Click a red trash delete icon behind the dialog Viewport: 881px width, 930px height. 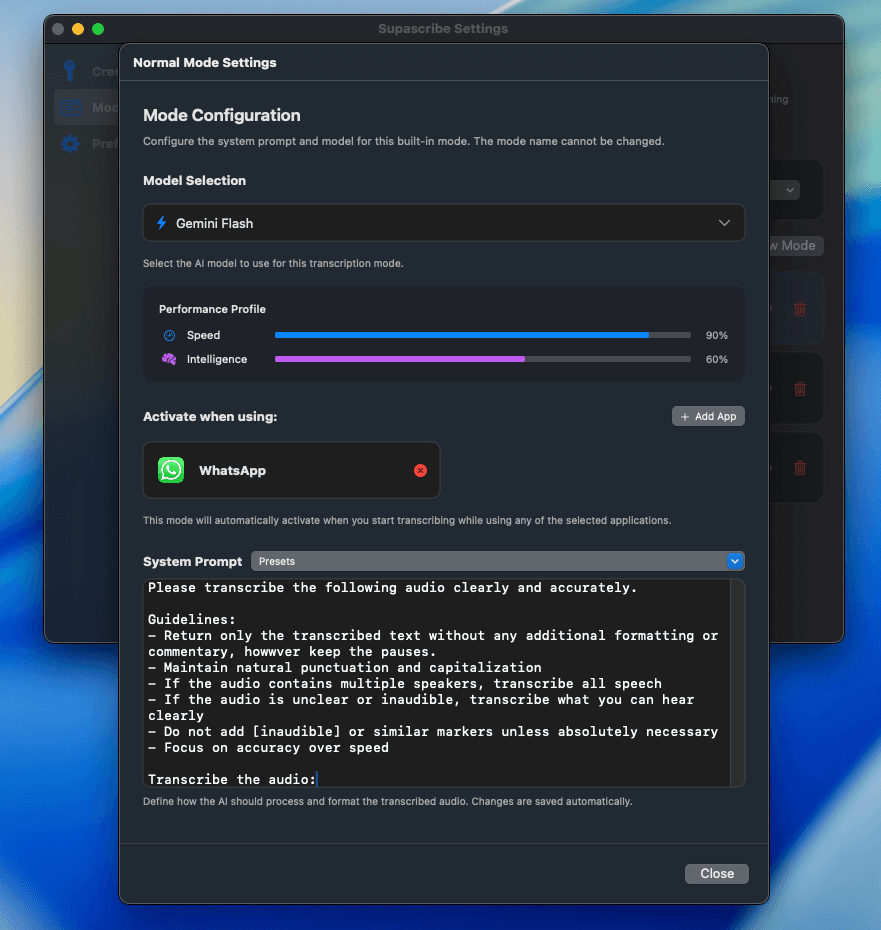click(799, 308)
